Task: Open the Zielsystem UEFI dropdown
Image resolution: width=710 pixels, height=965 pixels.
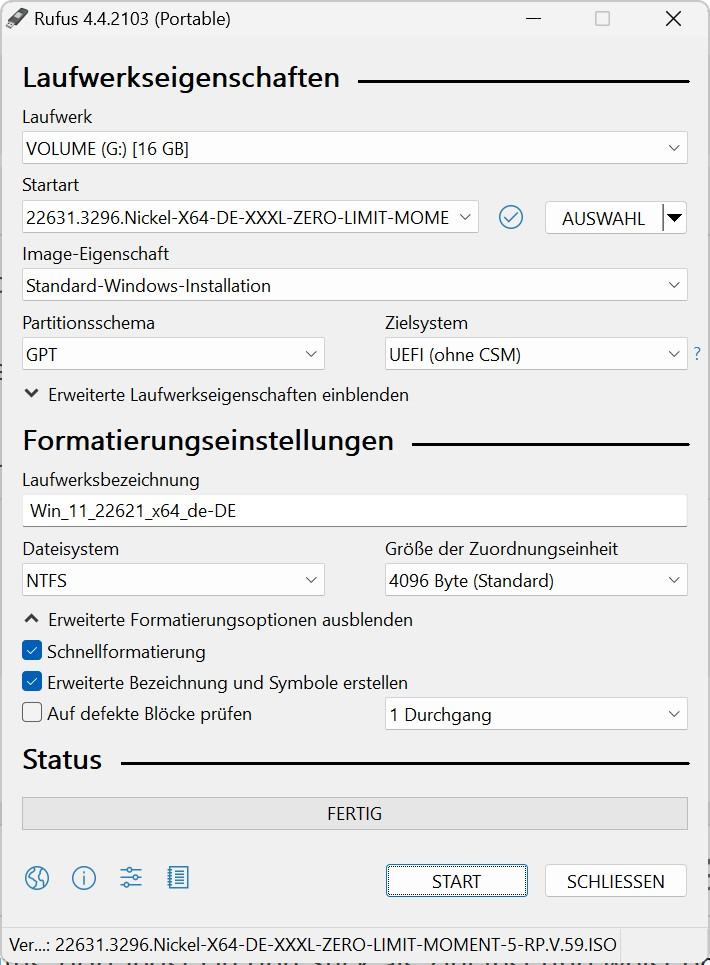Action: 536,354
